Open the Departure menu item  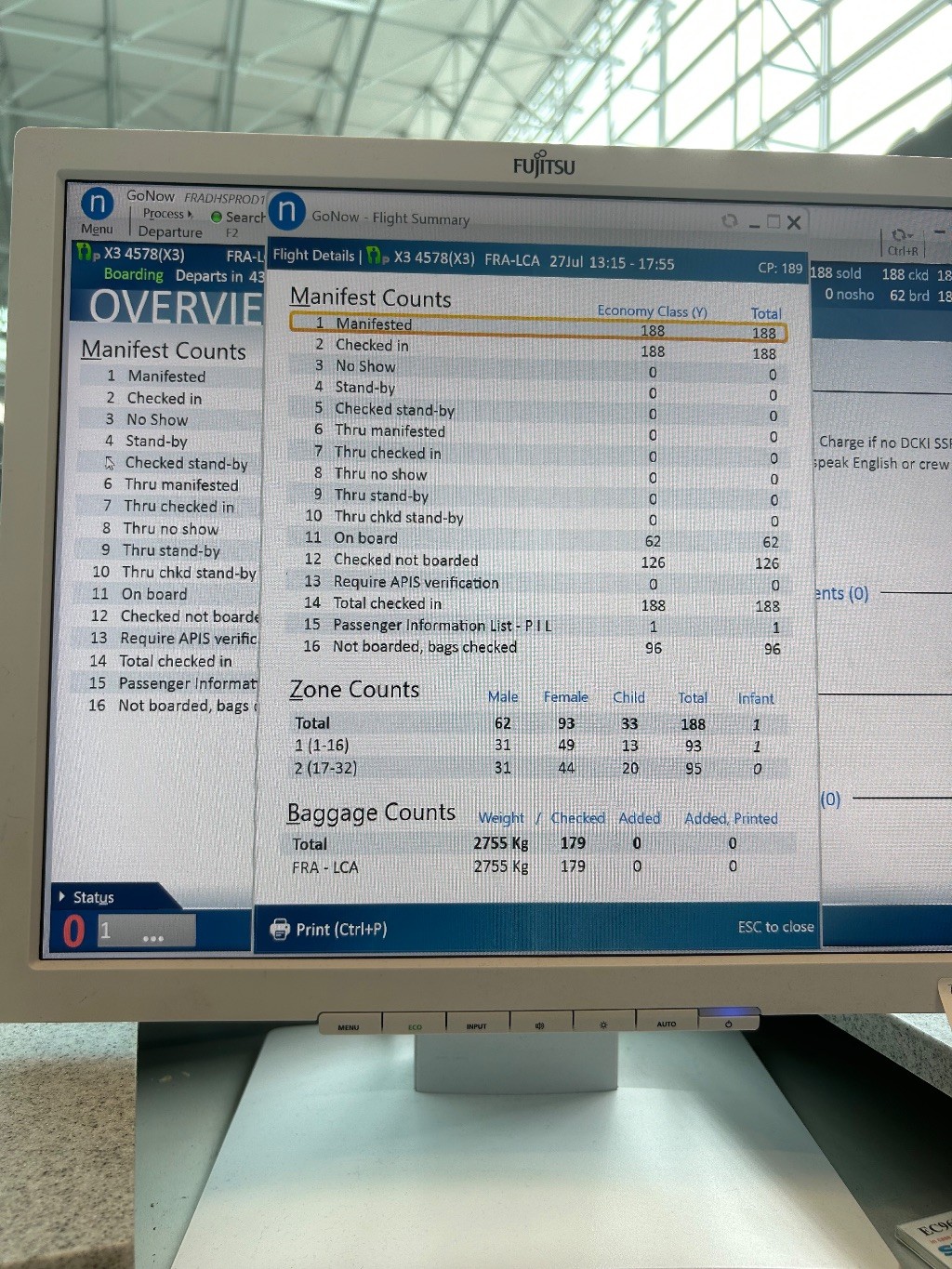point(170,232)
